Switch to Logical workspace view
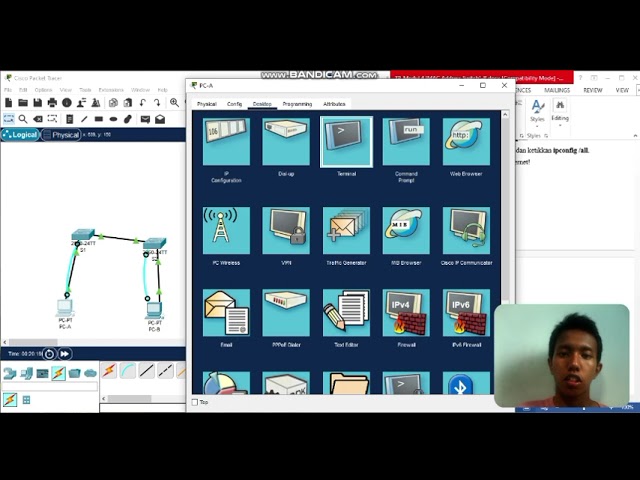The width and height of the screenshot is (640, 480). [x=20, y=135]
